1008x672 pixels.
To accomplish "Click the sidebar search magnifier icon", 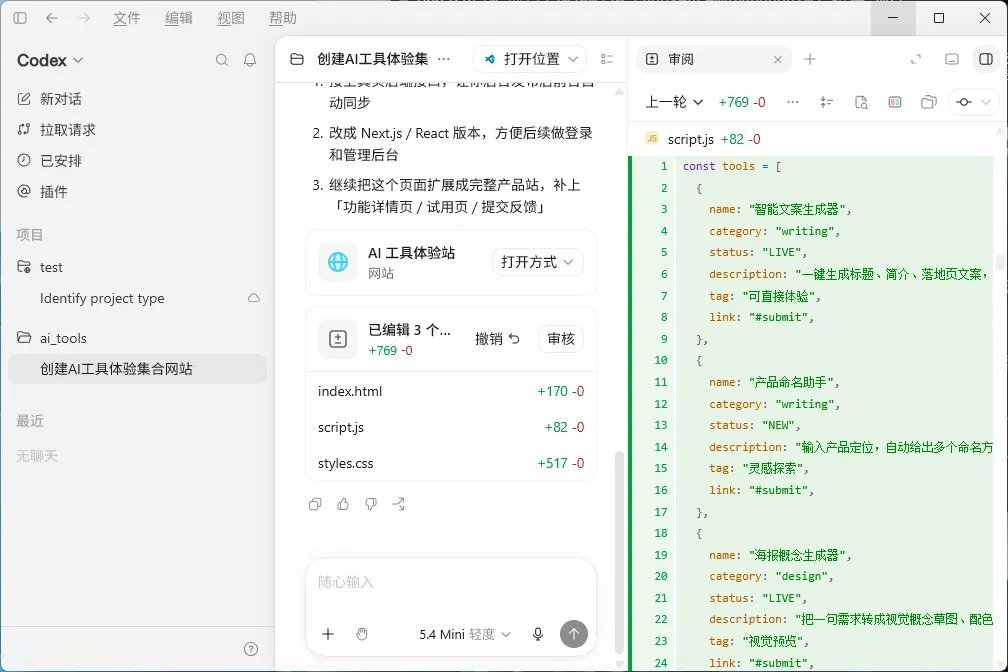I will [x=222, y=60].
